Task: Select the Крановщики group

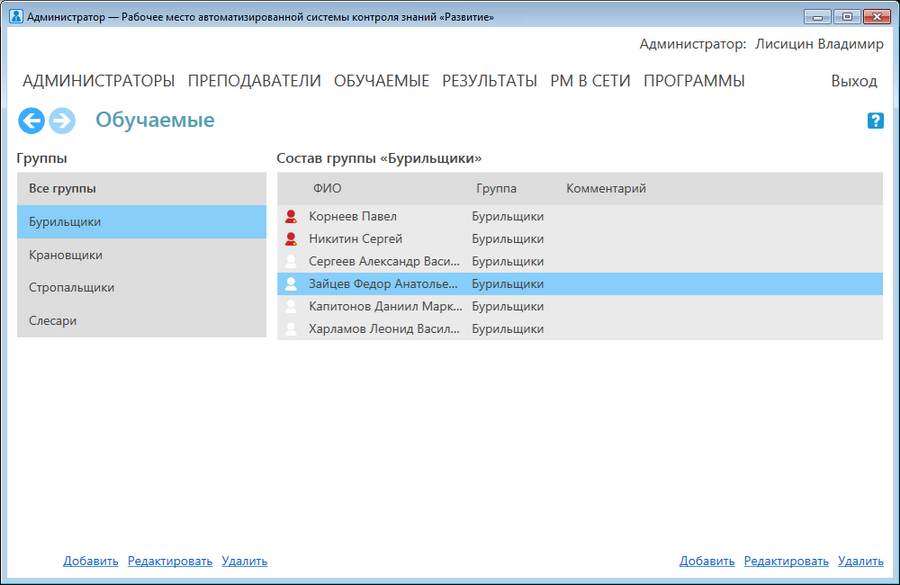Action: 142,255
